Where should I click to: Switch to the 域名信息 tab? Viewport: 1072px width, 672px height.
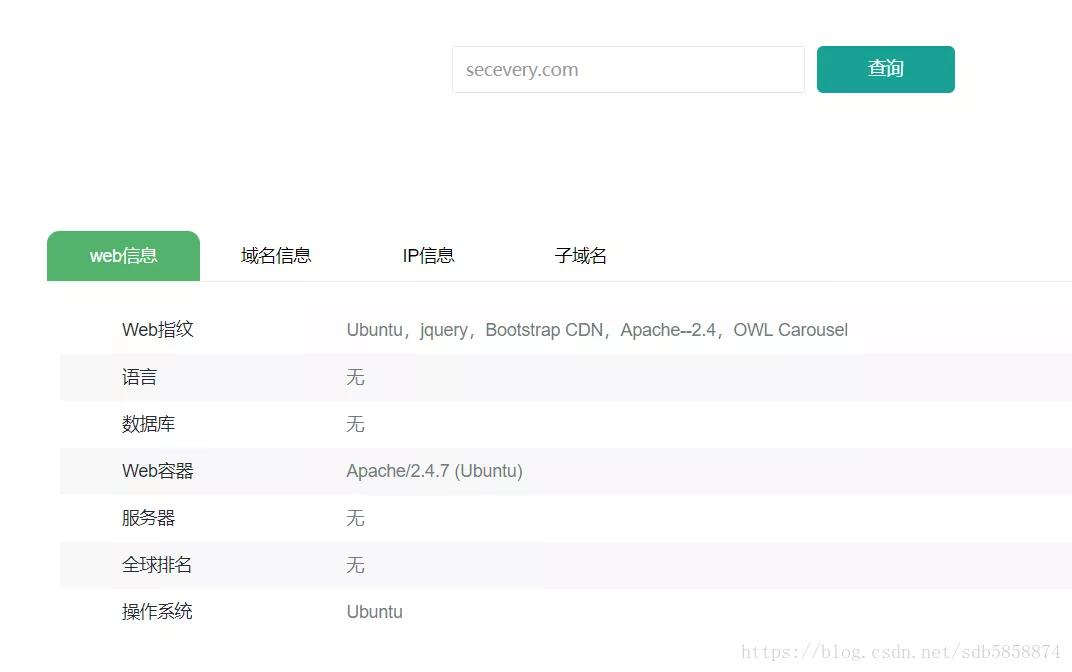[x=275, y=256]
